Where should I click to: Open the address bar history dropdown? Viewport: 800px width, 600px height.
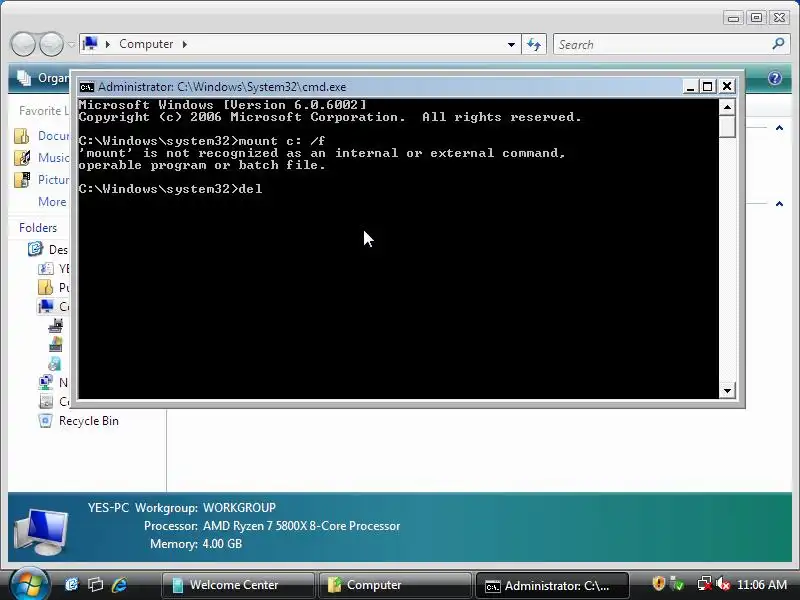tap(511, 44)
